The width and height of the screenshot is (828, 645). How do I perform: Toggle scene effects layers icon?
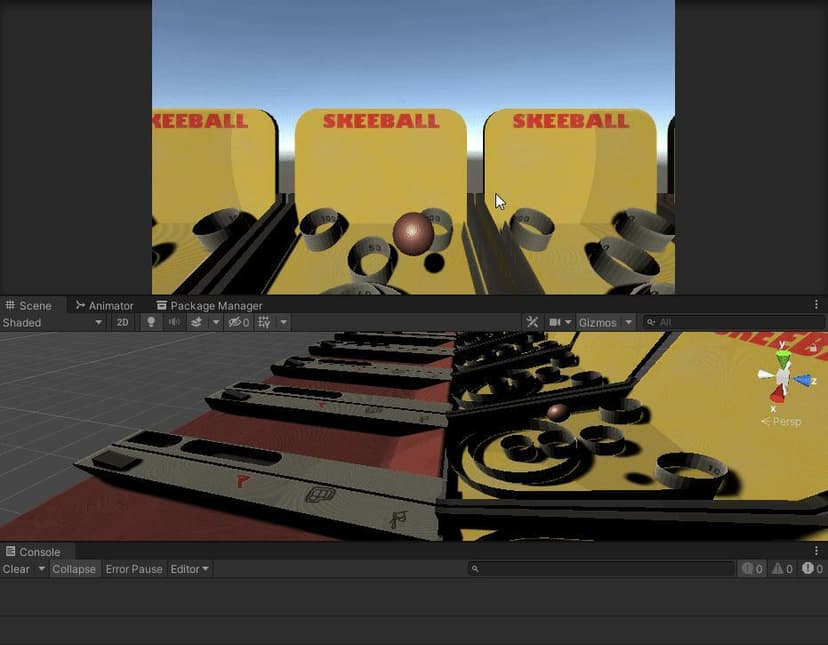[196, 322]
